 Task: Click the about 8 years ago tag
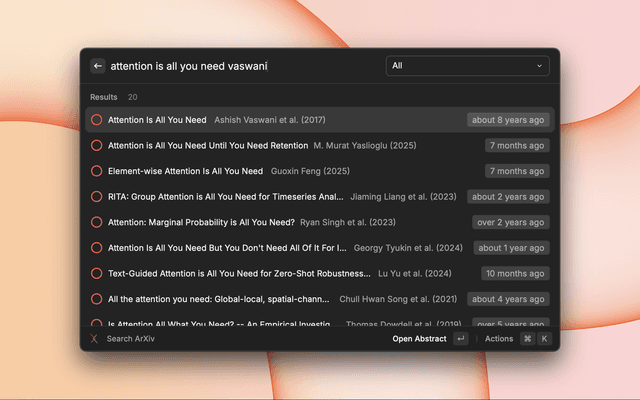507,120
